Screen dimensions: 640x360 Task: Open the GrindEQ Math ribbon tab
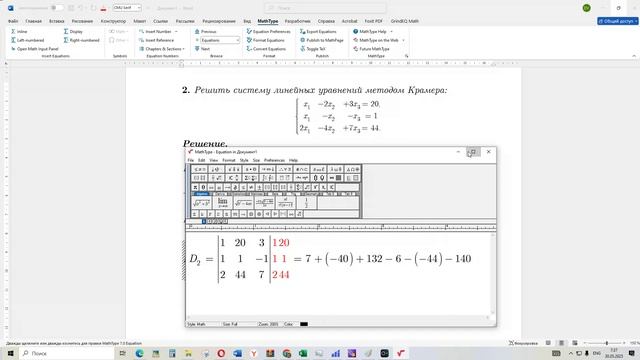click(x=404, y=21)
